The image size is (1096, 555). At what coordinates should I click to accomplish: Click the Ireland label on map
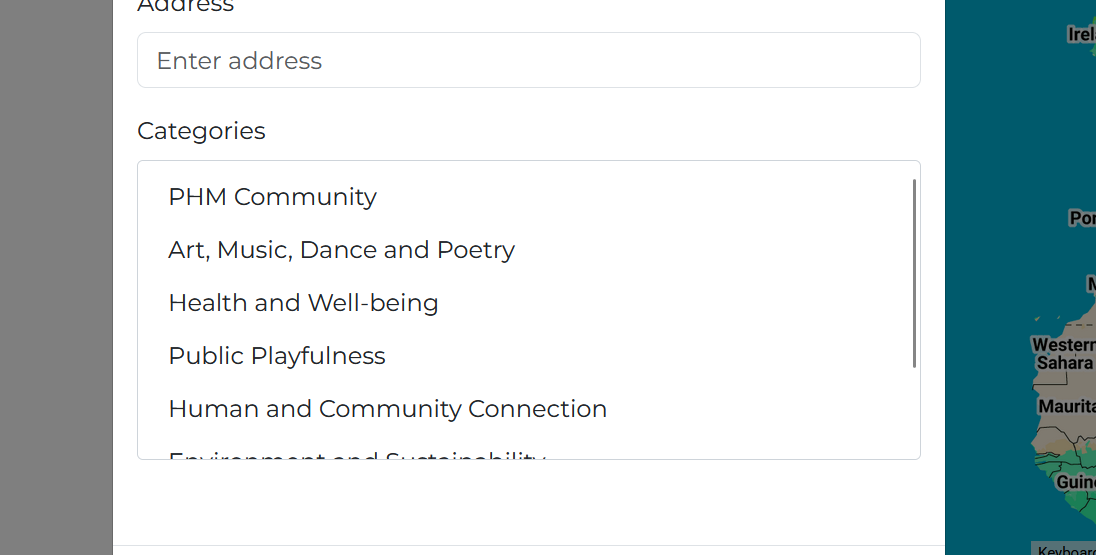click(x=1081, y=34)
